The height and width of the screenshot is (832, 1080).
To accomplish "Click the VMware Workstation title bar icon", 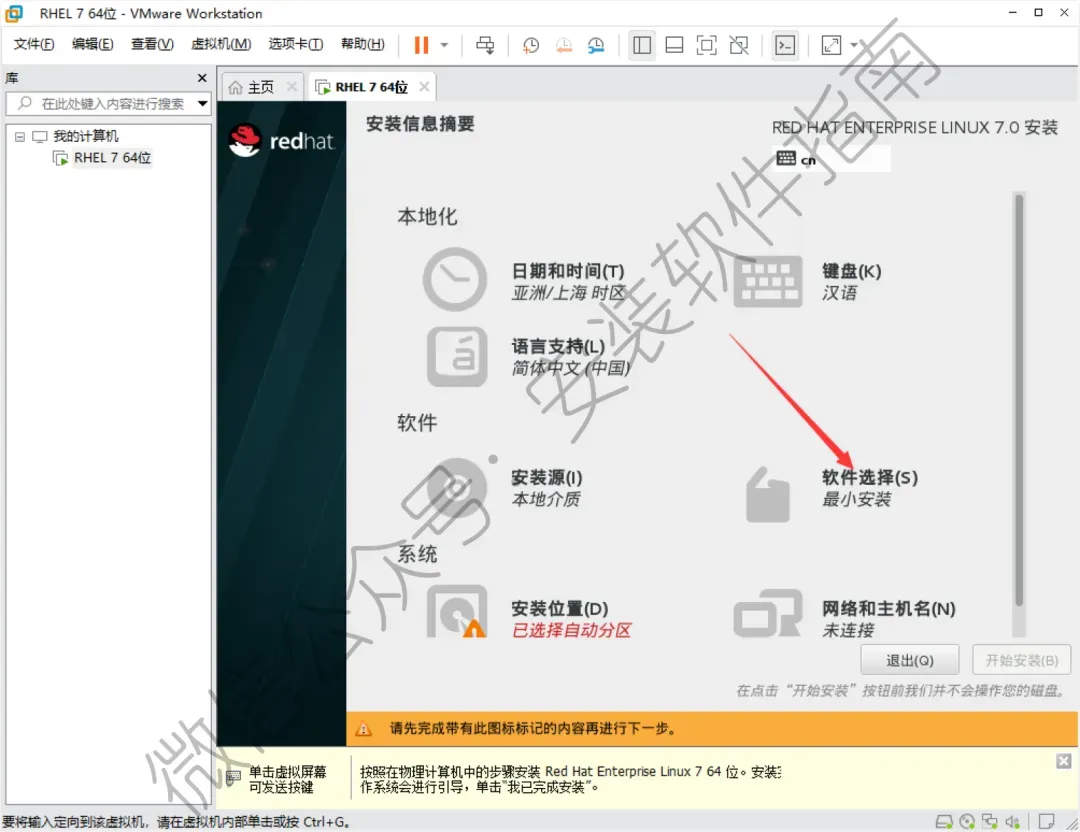I will tap(15, 13).
